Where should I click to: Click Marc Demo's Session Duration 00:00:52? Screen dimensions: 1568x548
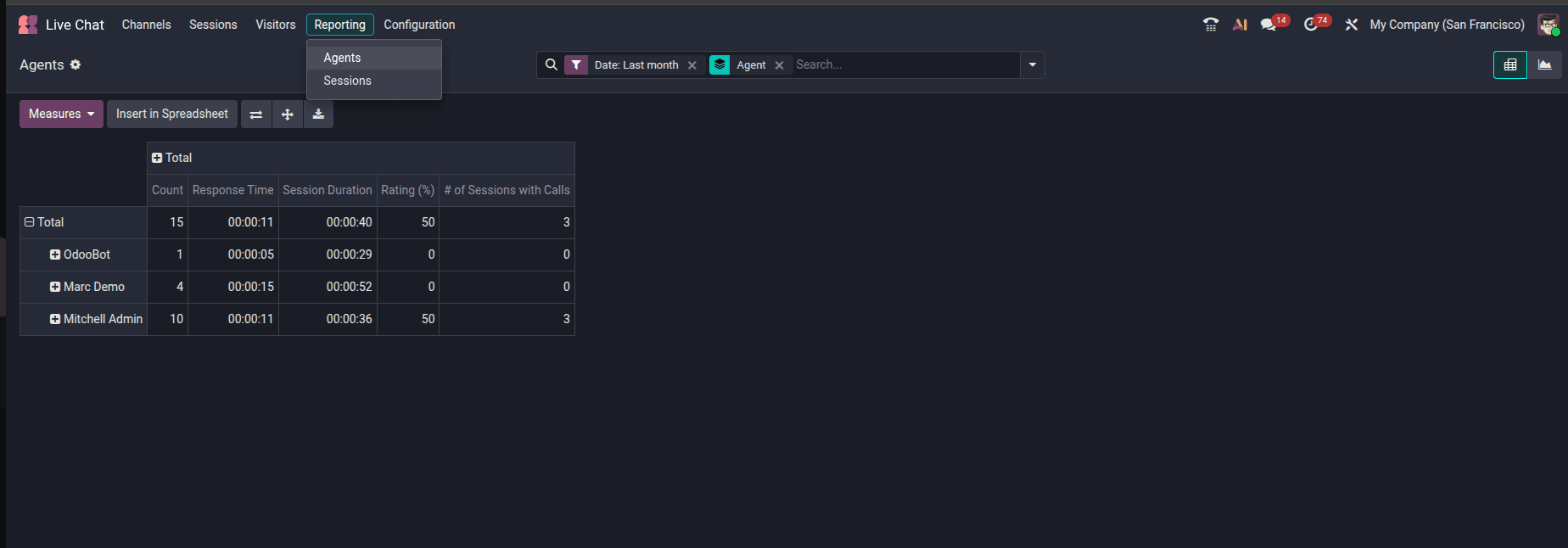(x=328, y=287)
